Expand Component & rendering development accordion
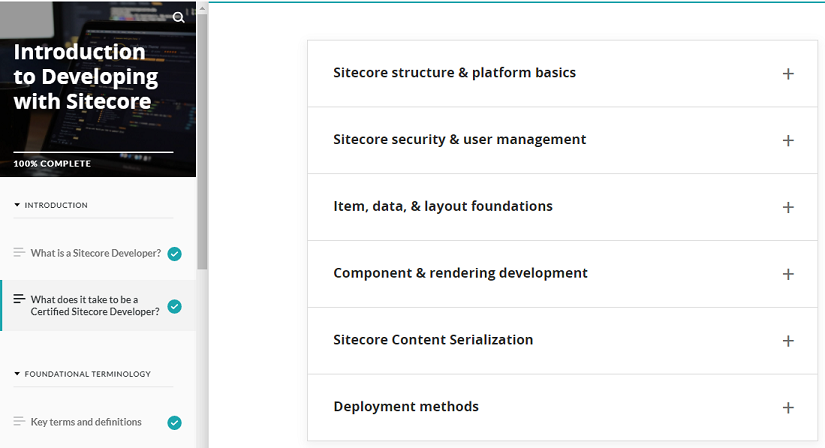 point(562,274)
